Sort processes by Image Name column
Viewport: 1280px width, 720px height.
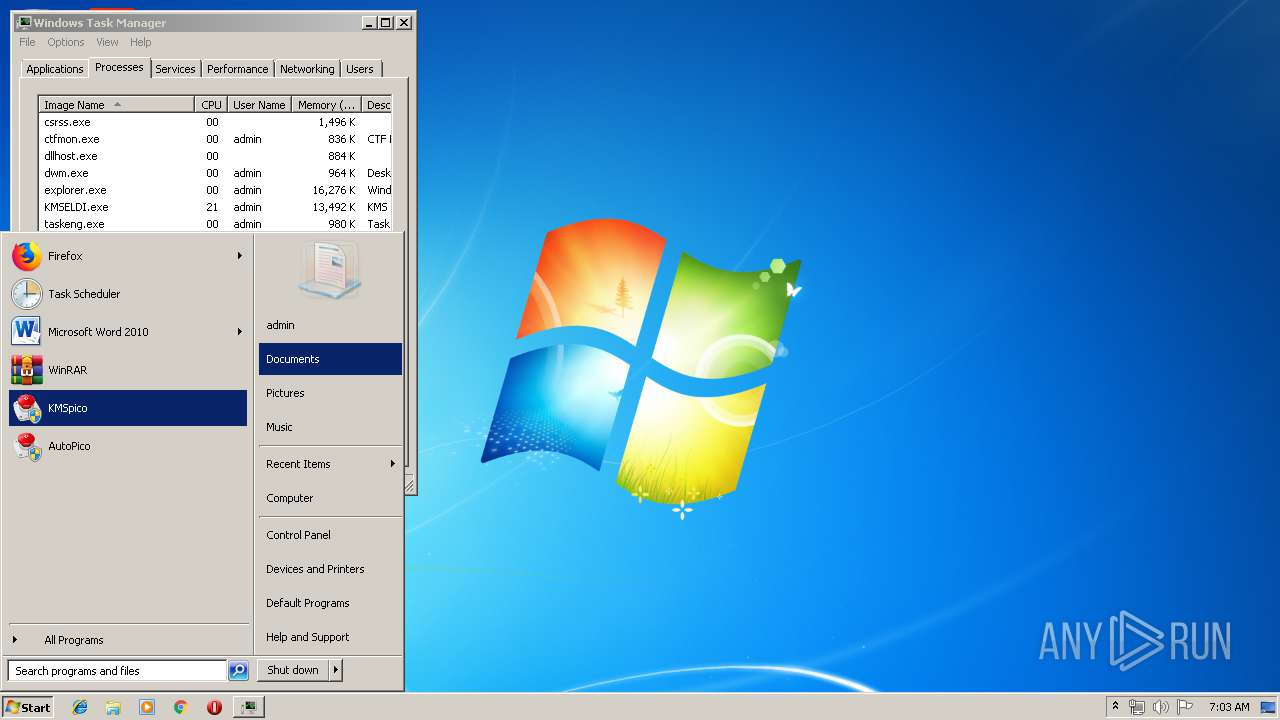(116, 105)
